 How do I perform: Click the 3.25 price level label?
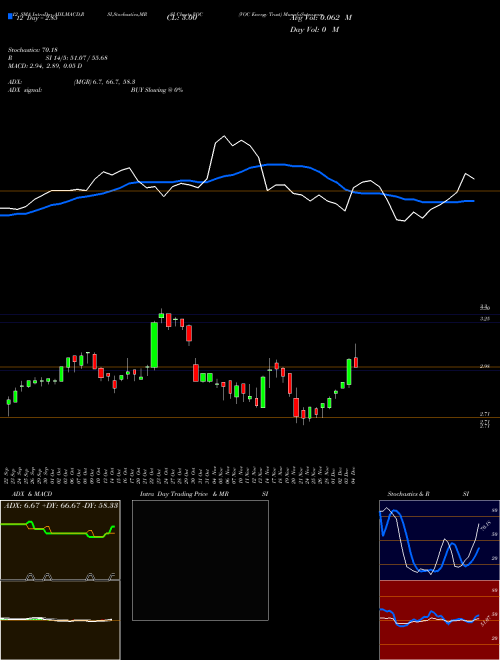pyautogui.click(x=485, y=319)
